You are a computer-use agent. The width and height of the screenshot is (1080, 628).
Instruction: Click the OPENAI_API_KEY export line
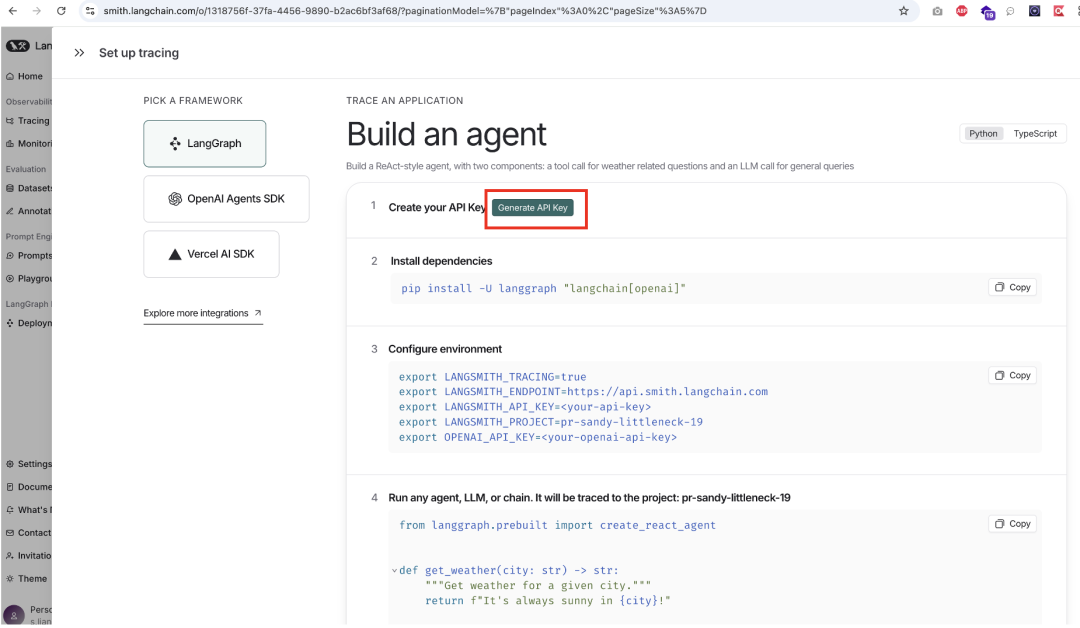(538, 437)
